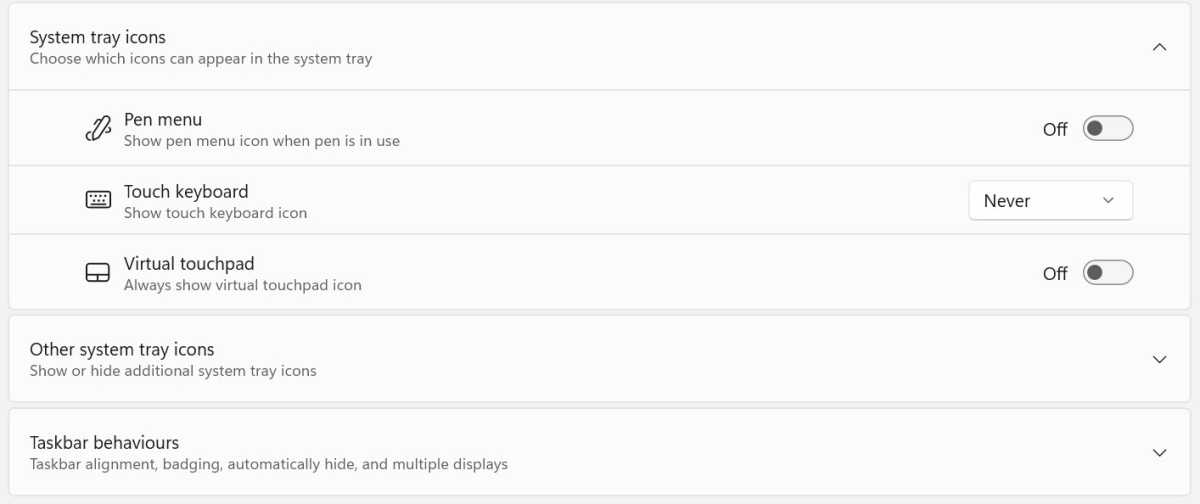
Task: Click the "Pen menu" setting label
Action: coord(163,119)
